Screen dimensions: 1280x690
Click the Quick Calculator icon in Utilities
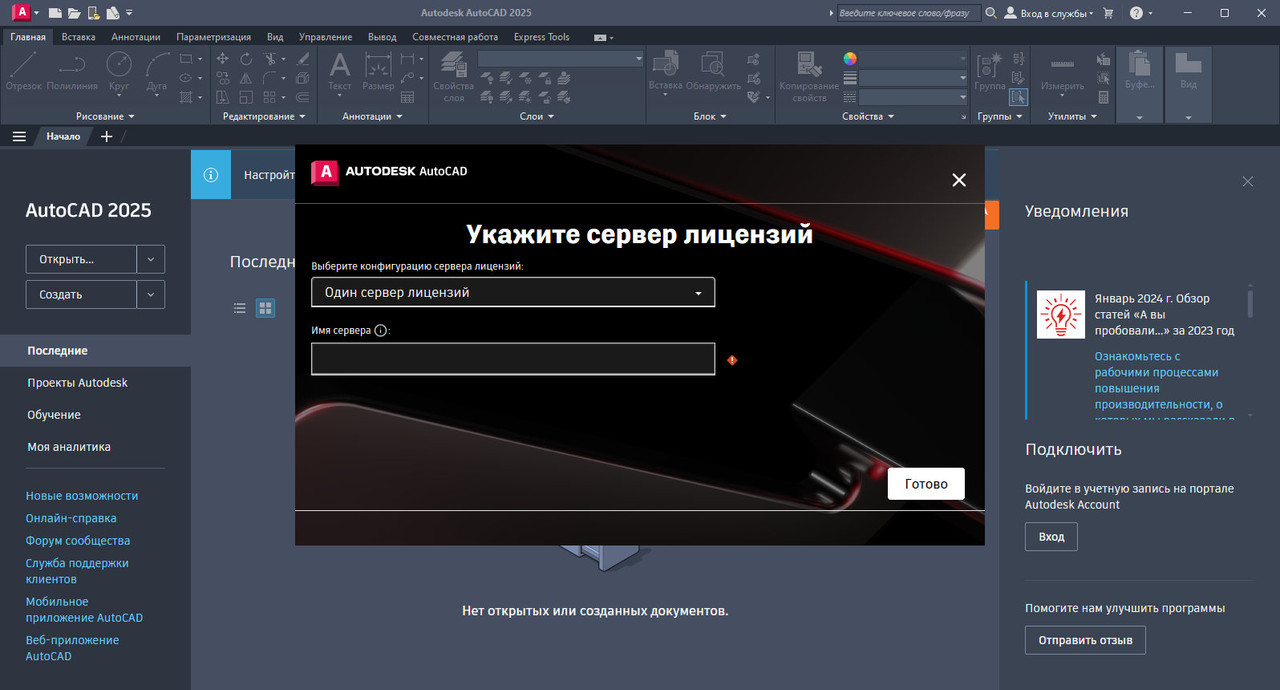tap(1103, 97)
